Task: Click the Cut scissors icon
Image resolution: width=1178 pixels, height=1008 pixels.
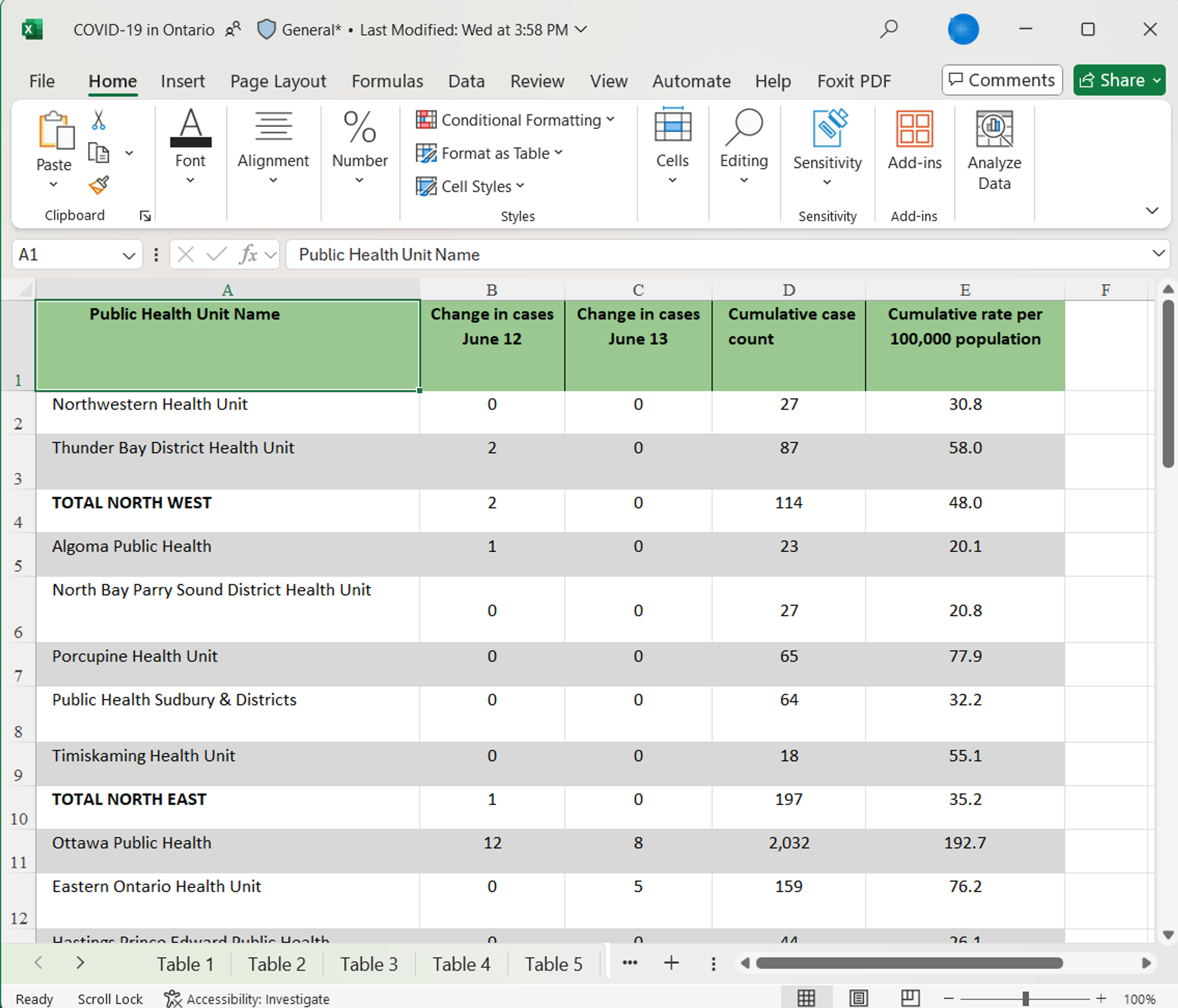Action: pyautogui.click(x=98, y=120)
